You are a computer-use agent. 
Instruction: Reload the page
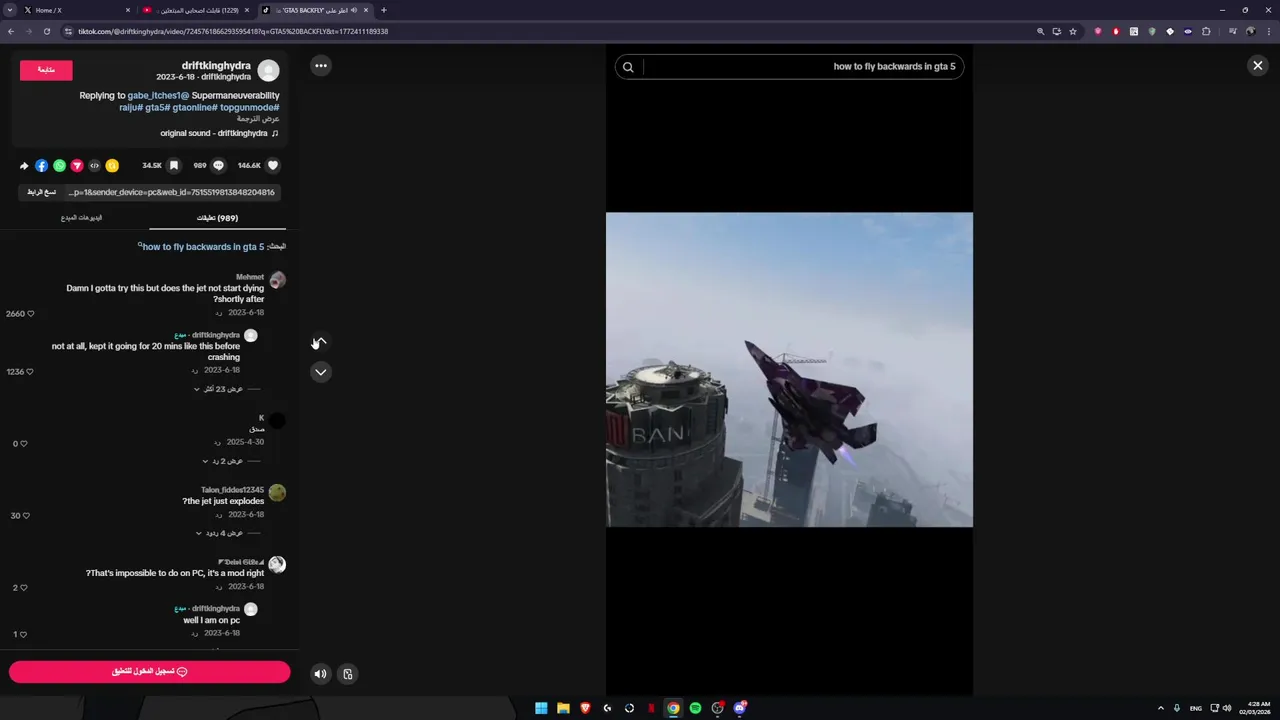46,31
